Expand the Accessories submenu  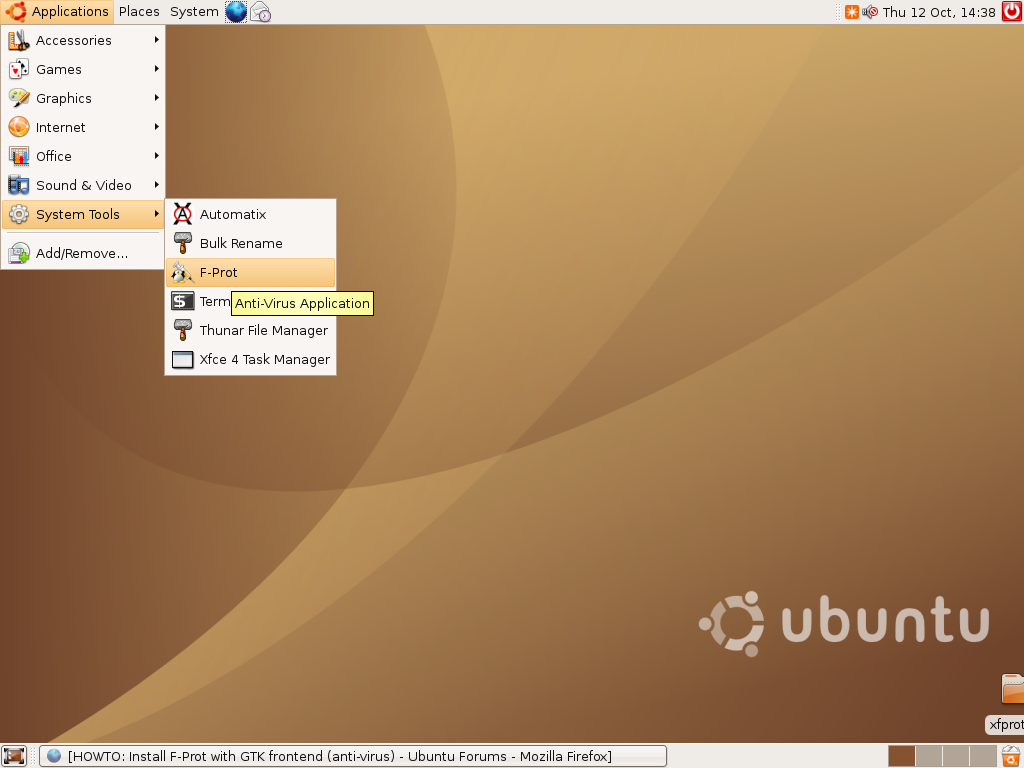pos(83,40)
